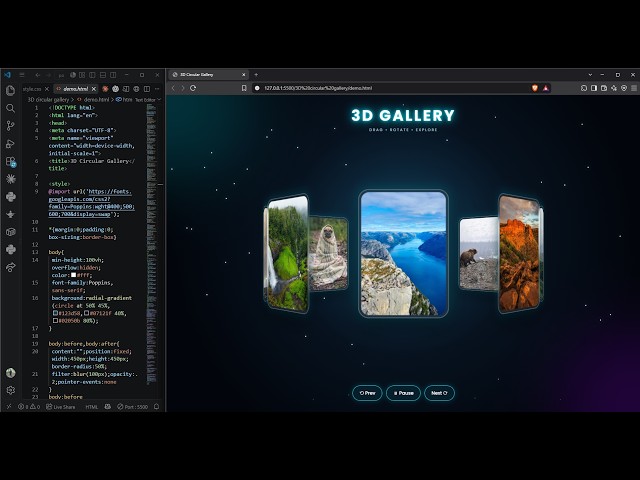
Task: Open the Run and Debug view
Action: tap(11, 144)
